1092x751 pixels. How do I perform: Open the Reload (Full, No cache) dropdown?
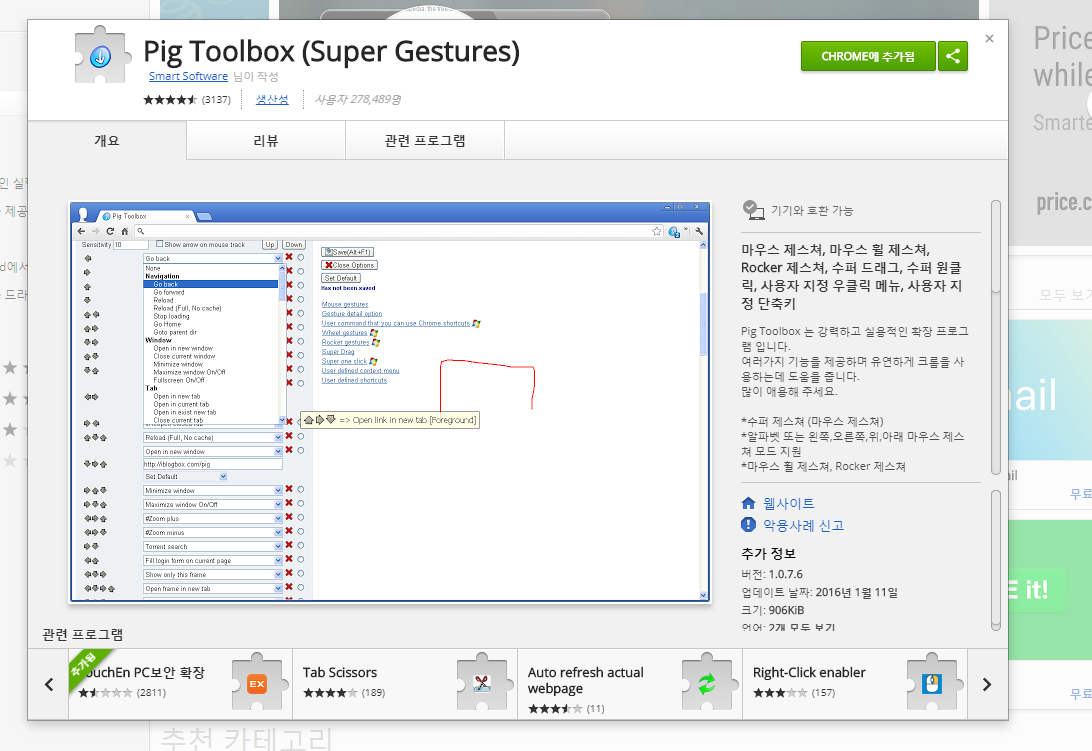click(x=213, y=438)
